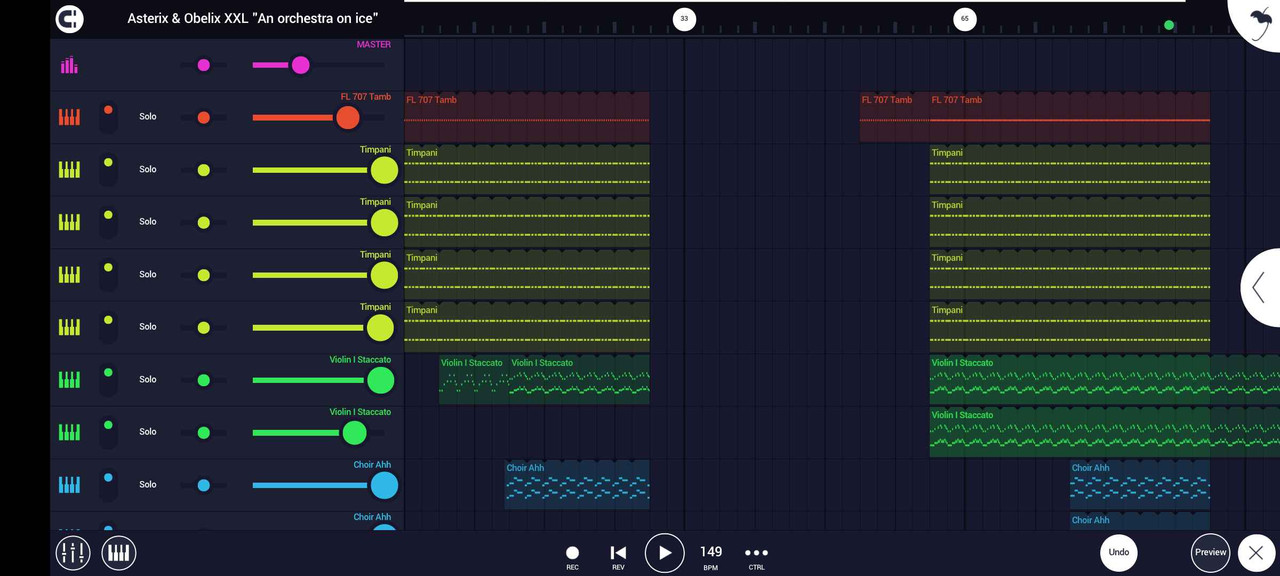1280x576 pixels.
Task: Click the lower Violin I Staccato volume knob
Action: point(354,433)
